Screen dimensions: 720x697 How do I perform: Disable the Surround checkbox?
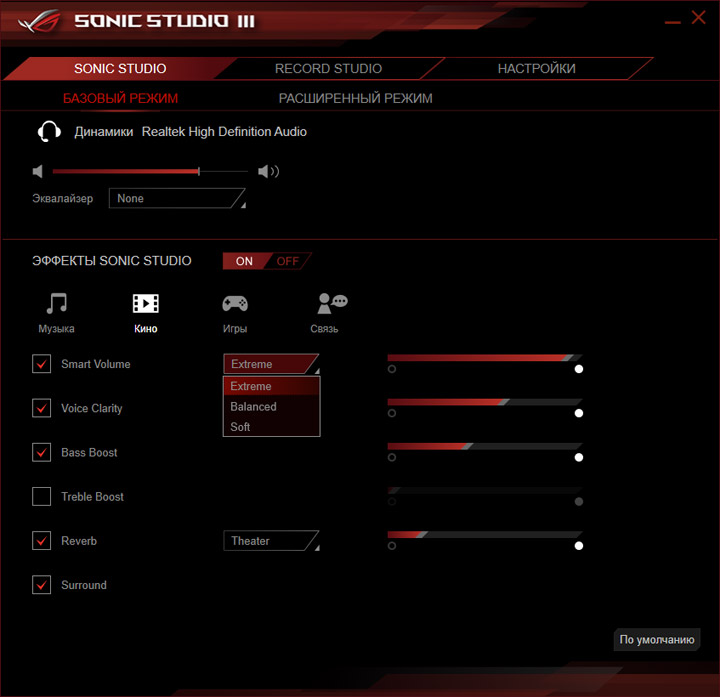(41, 585)
